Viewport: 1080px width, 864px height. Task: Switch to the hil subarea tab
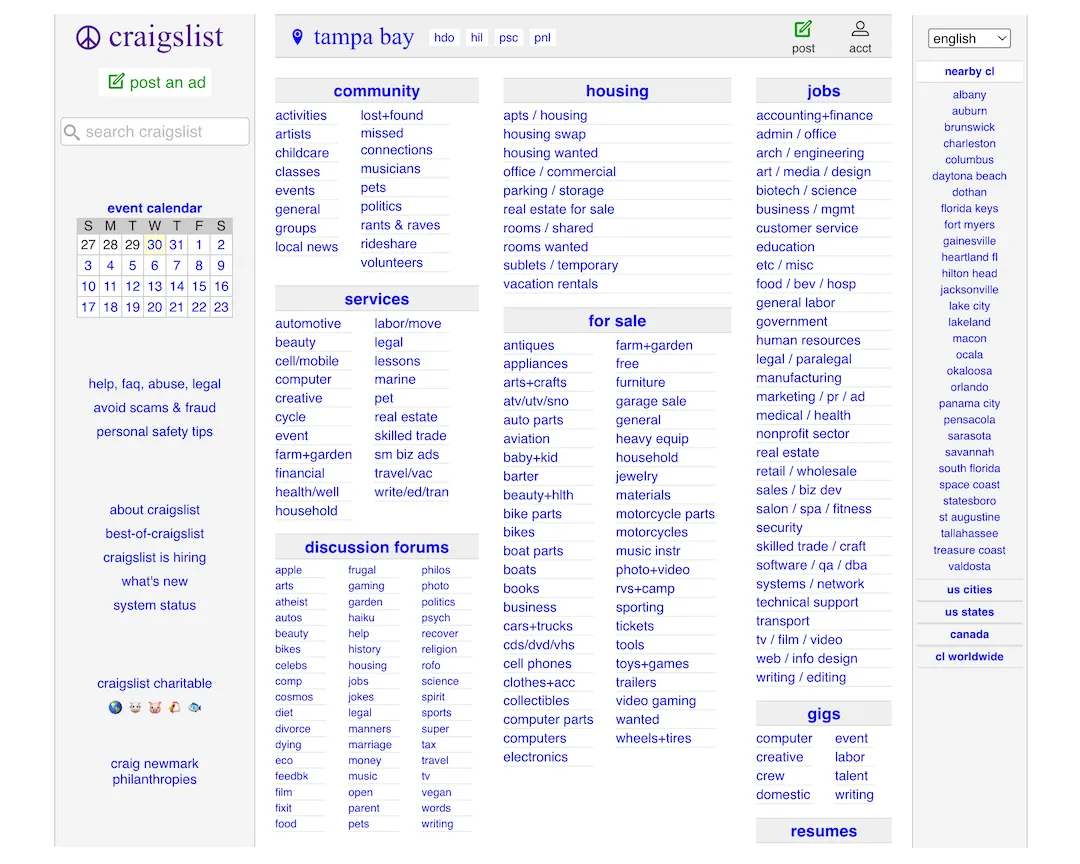[477, 38]
